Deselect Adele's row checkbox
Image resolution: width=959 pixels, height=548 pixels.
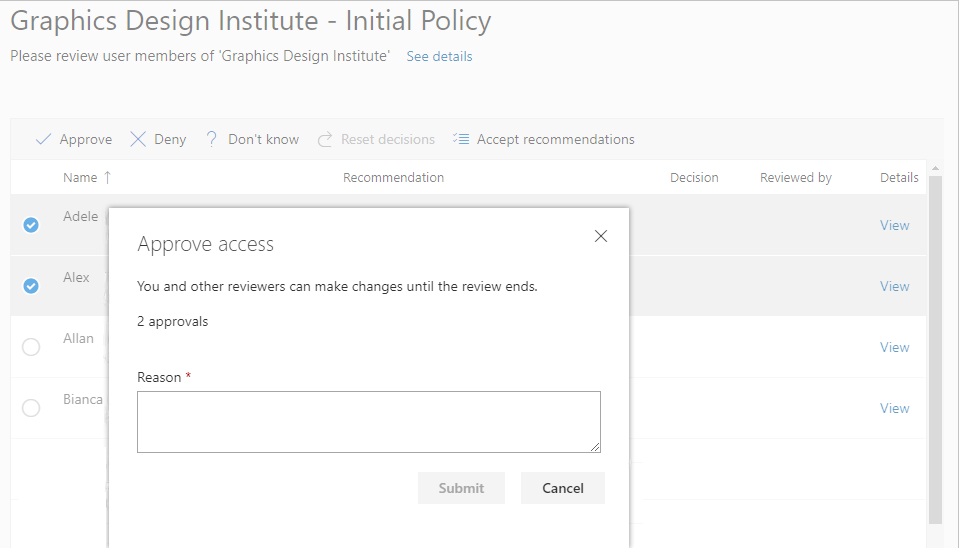[x=31, y=226]
